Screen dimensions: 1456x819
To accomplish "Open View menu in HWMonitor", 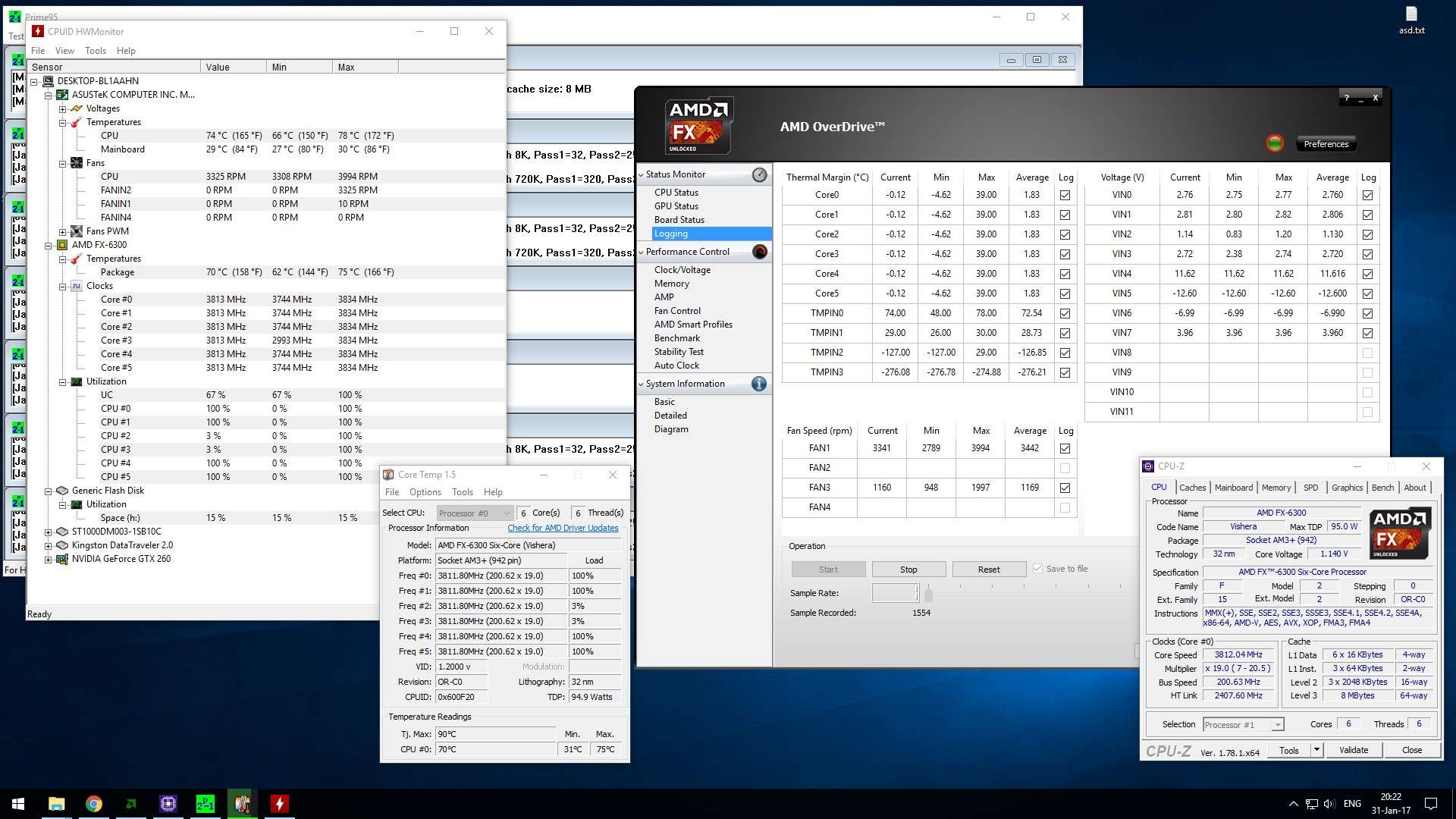I will [x=64, y=51].
